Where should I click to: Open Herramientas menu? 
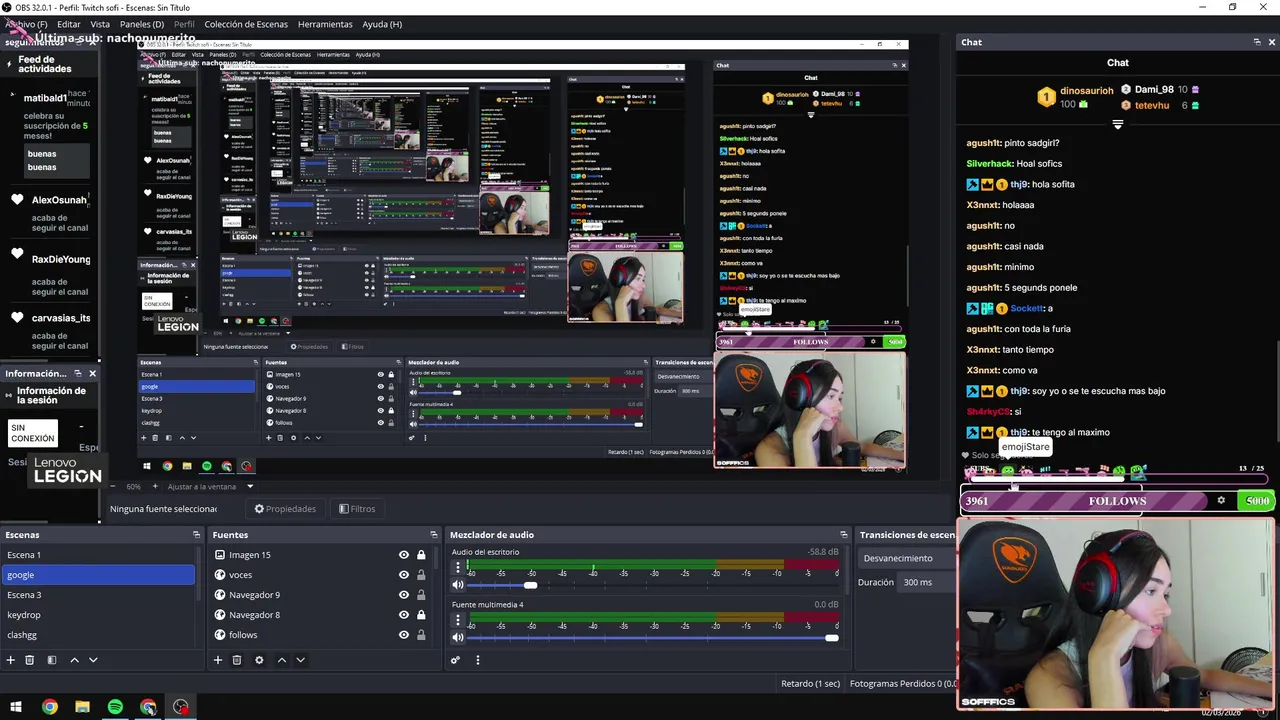(325, 24)
